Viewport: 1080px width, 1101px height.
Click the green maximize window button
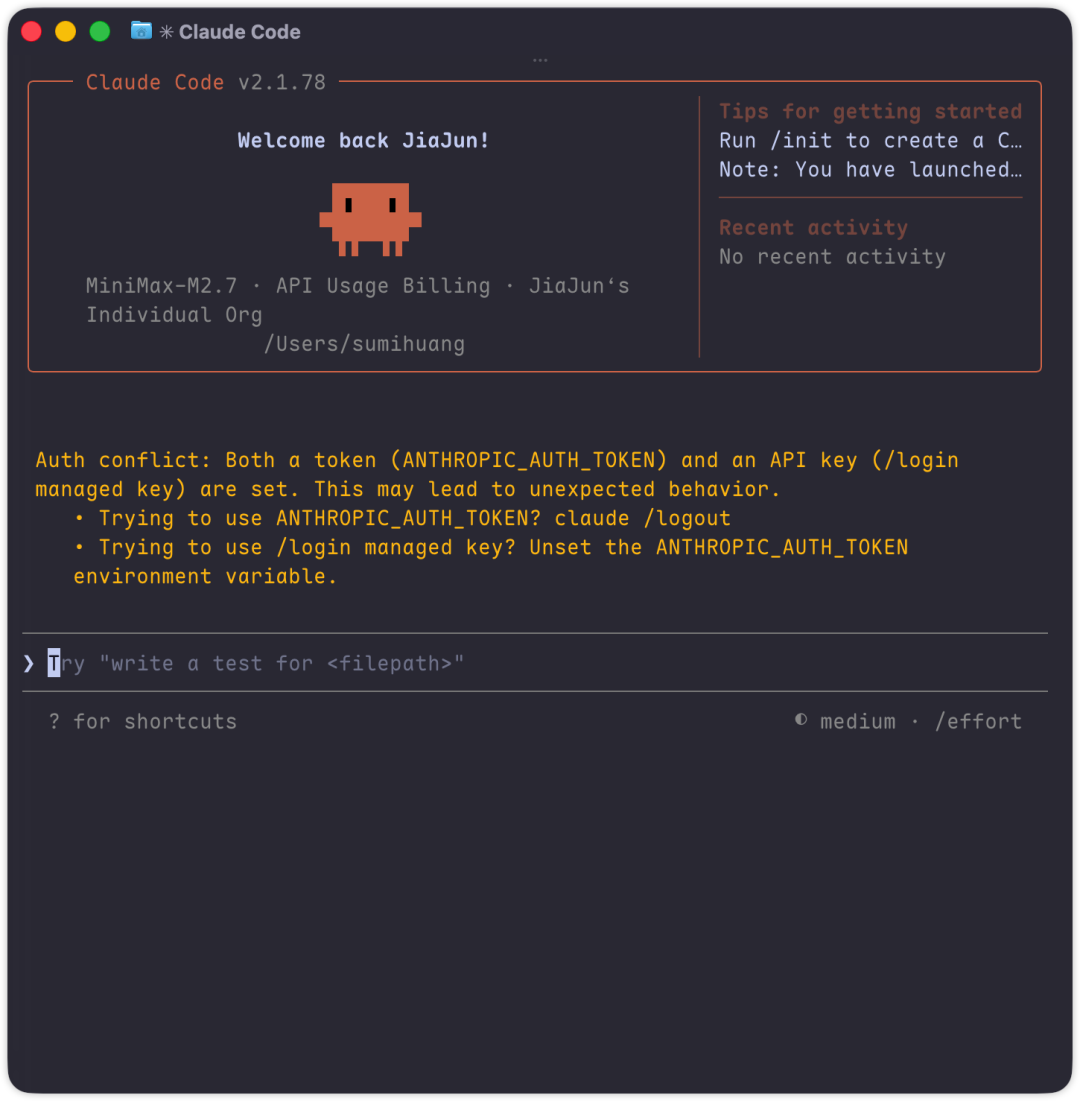click(x=100, y=32)
